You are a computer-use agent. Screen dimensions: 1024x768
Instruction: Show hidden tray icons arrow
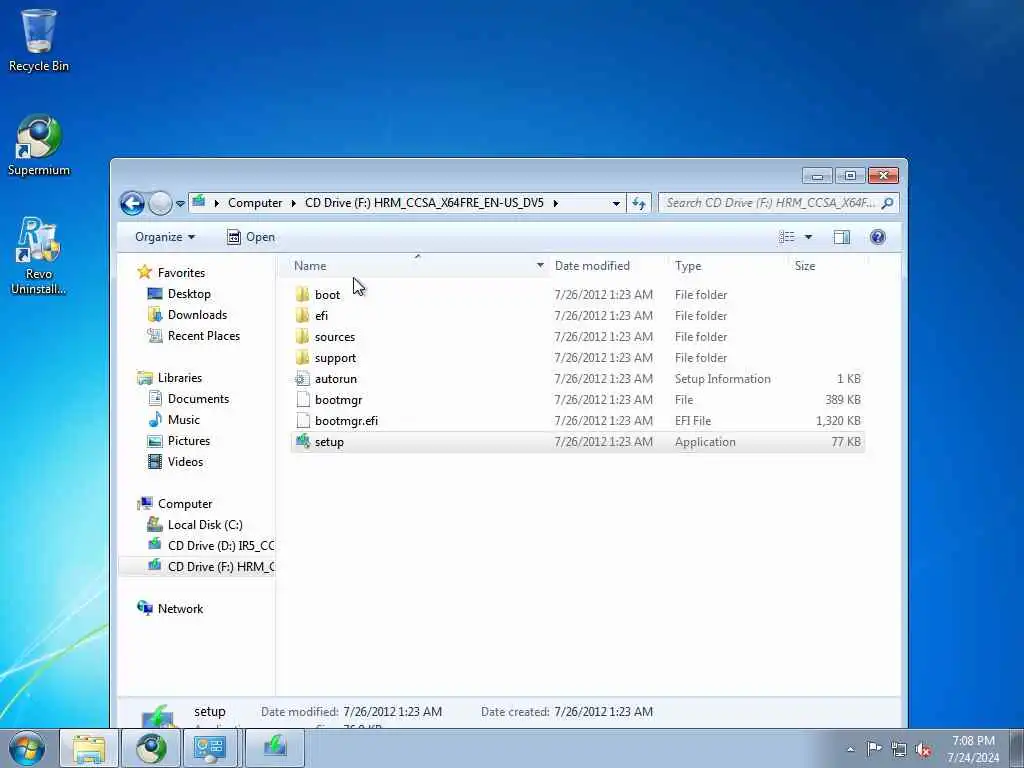[x=850, y=749]
